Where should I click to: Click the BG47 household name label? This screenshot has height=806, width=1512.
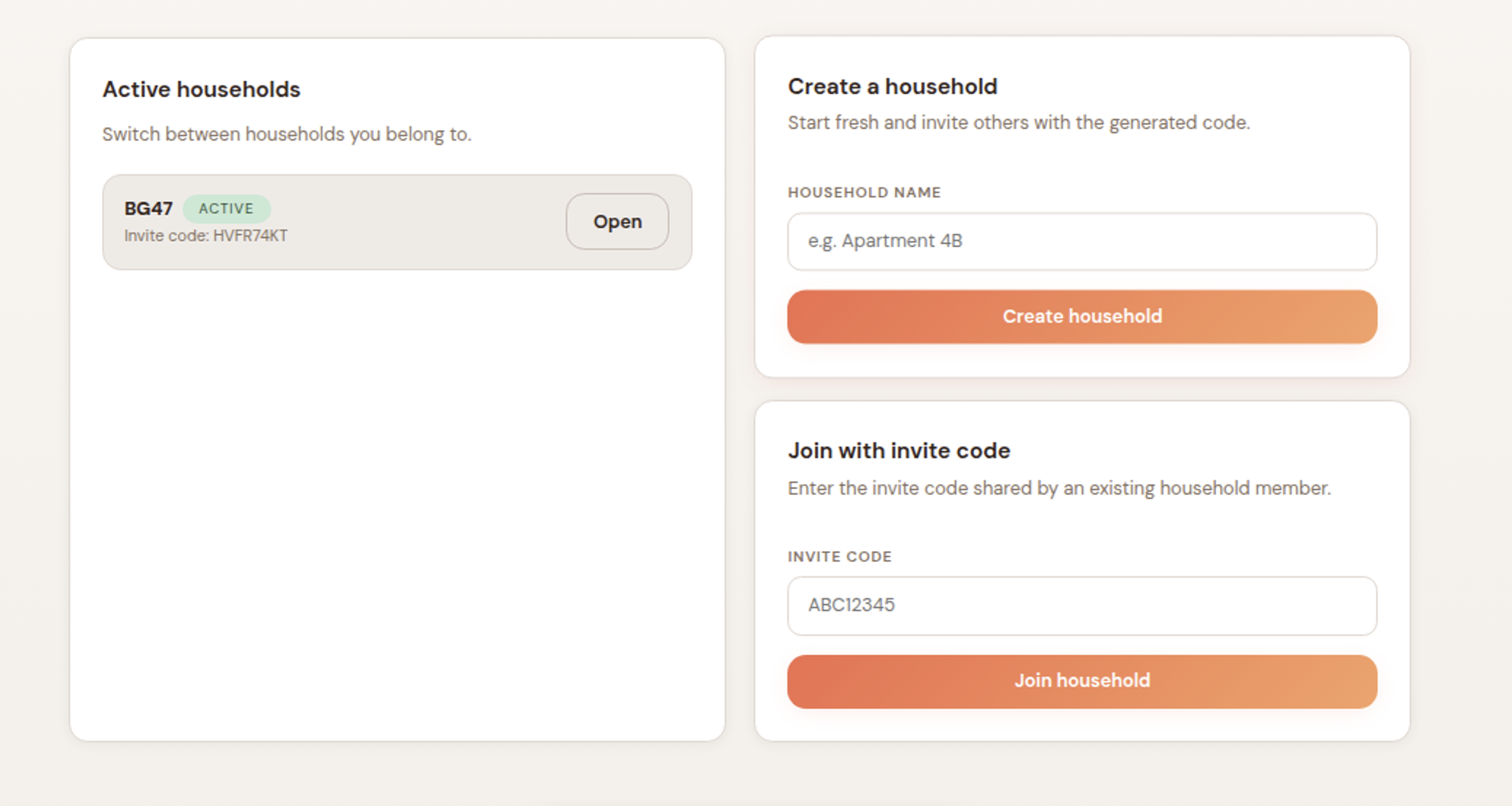[148, 208]
